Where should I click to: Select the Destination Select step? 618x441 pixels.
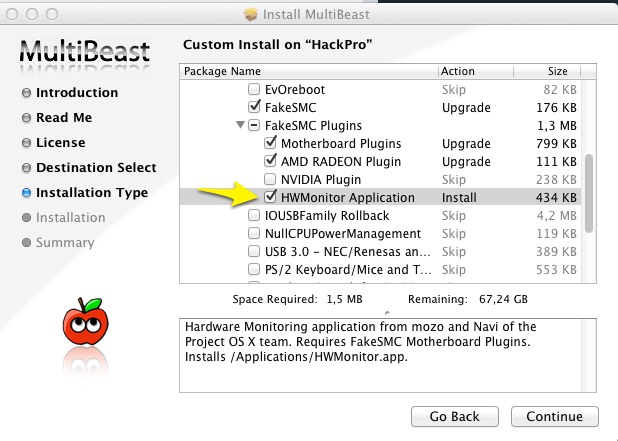96,168
